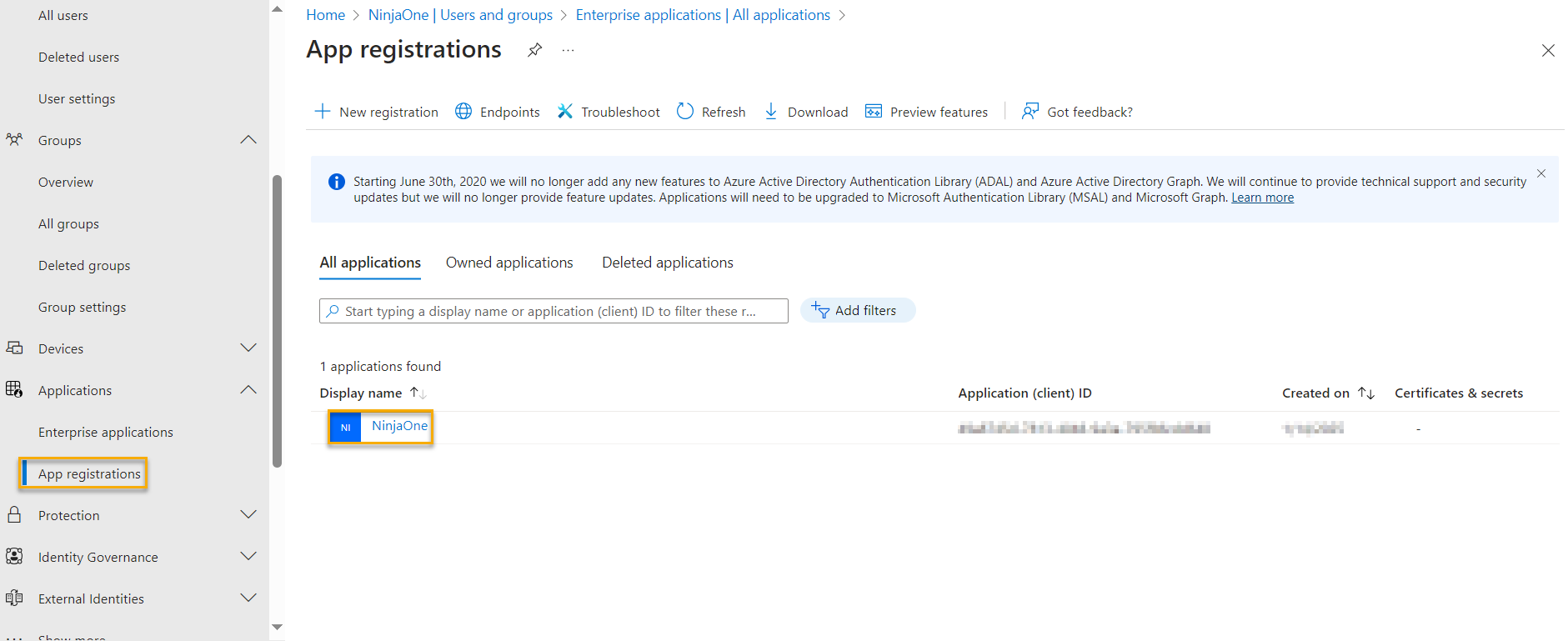This screenshot has width=1568, height=641.
Task: Switch to Owned applications tab
Action: point(509,263)
